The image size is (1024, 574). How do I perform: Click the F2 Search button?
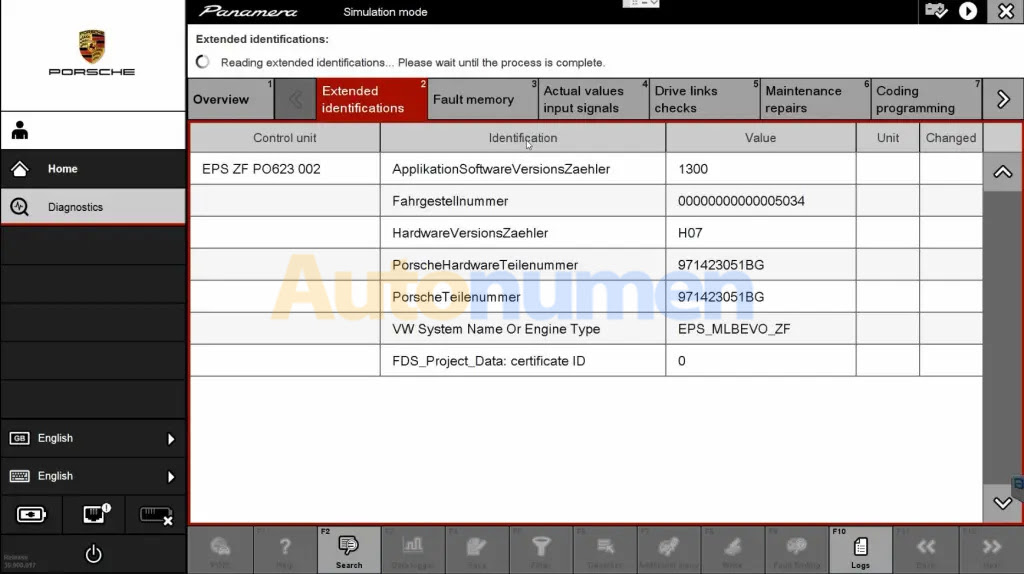pos(349,550)
